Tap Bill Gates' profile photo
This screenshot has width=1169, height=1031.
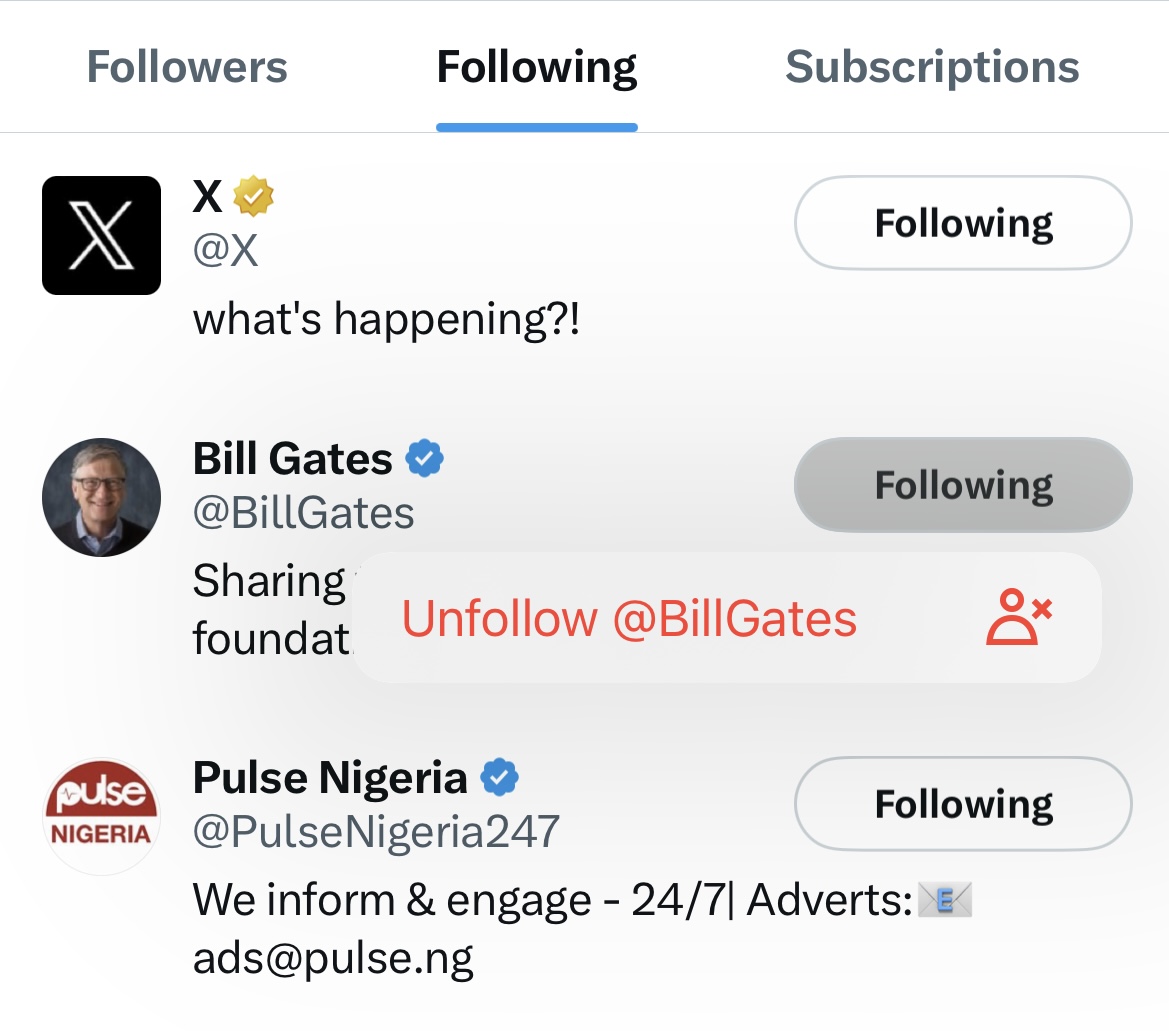click(101, 497)
